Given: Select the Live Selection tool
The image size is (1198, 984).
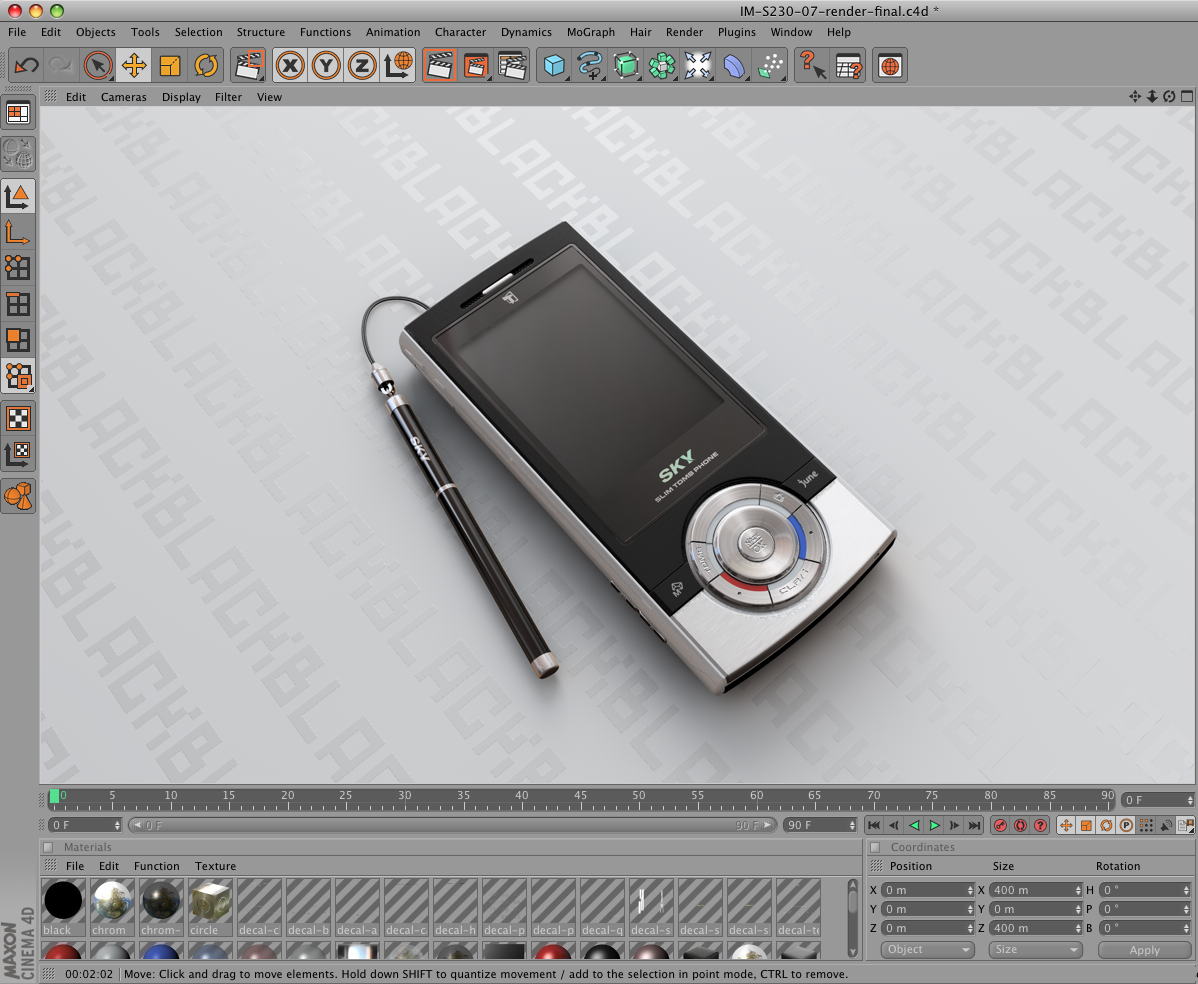Looking at the screenshot, I should coord(98,66).
